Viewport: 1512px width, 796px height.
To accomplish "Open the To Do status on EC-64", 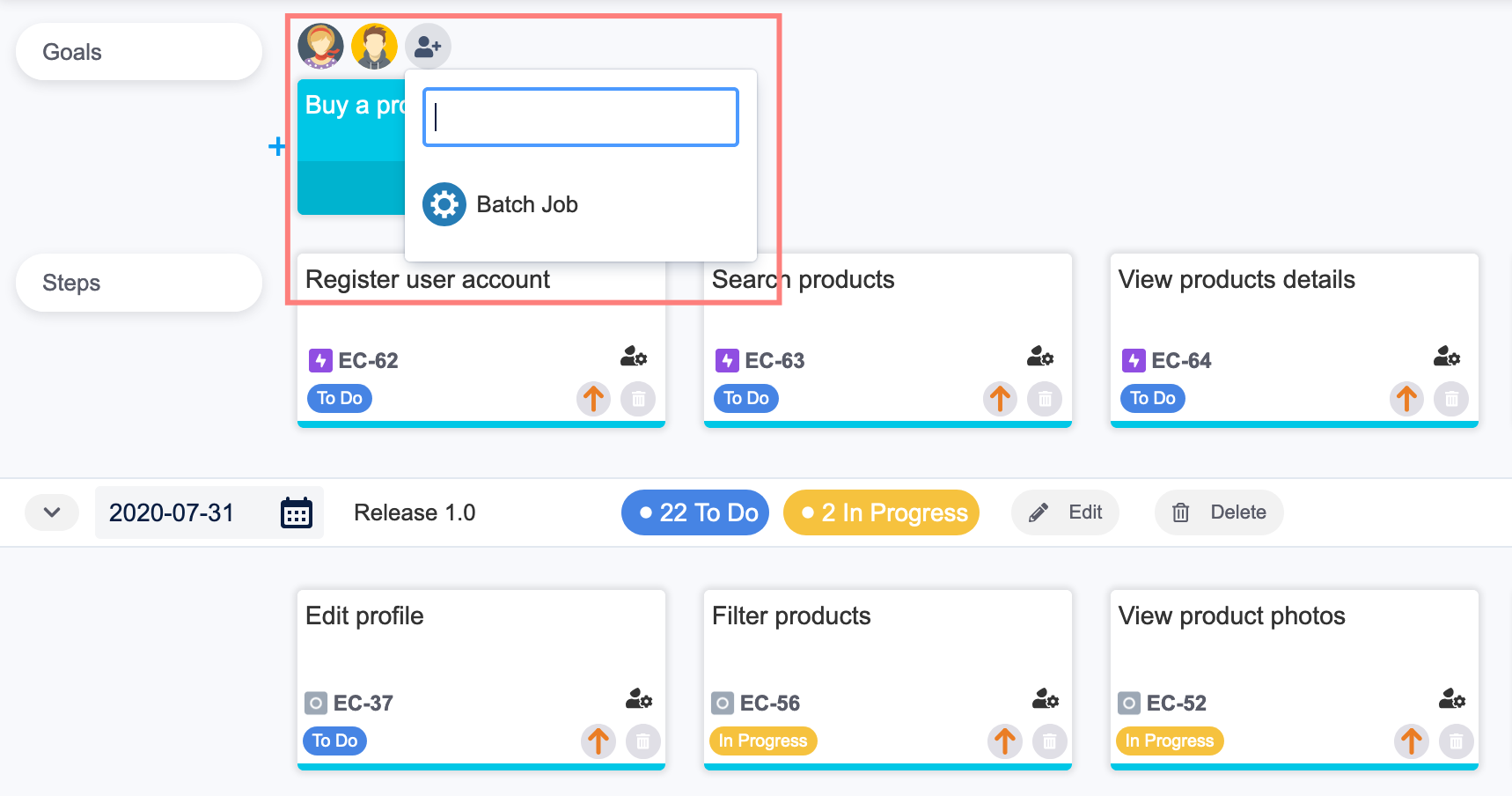I will [1152, 398].
